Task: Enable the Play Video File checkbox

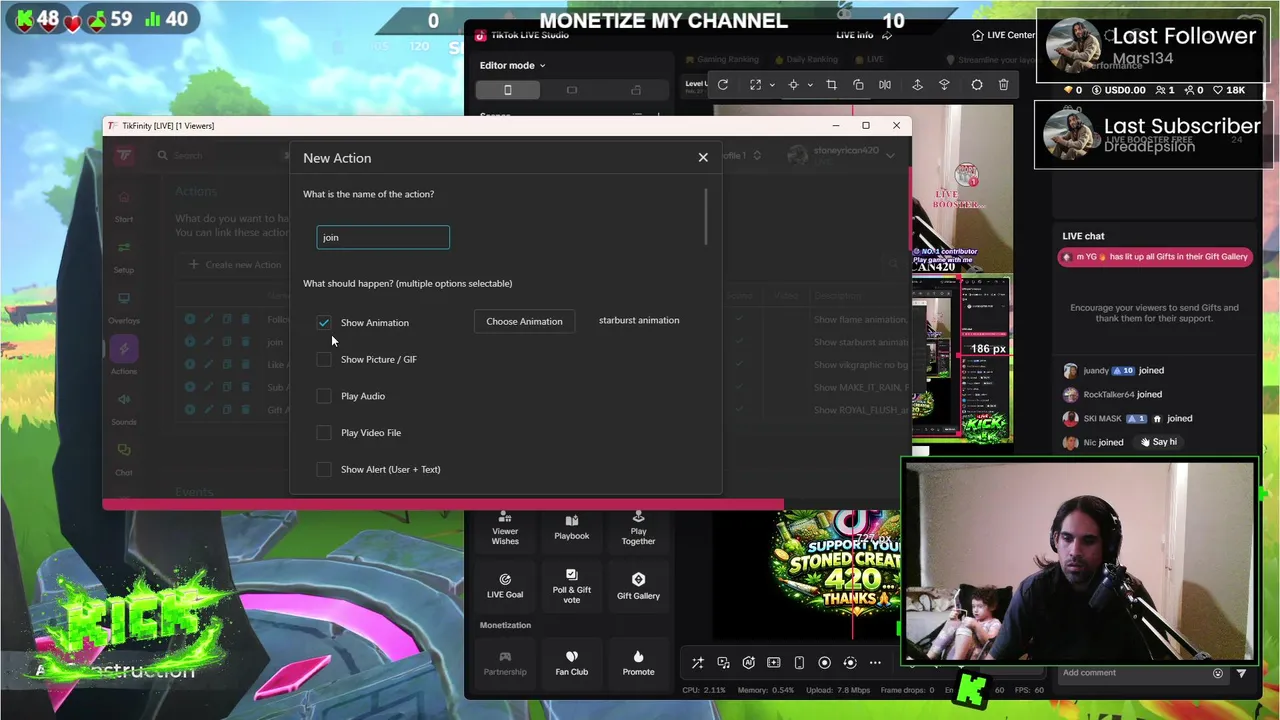Action: pos(324,433)
